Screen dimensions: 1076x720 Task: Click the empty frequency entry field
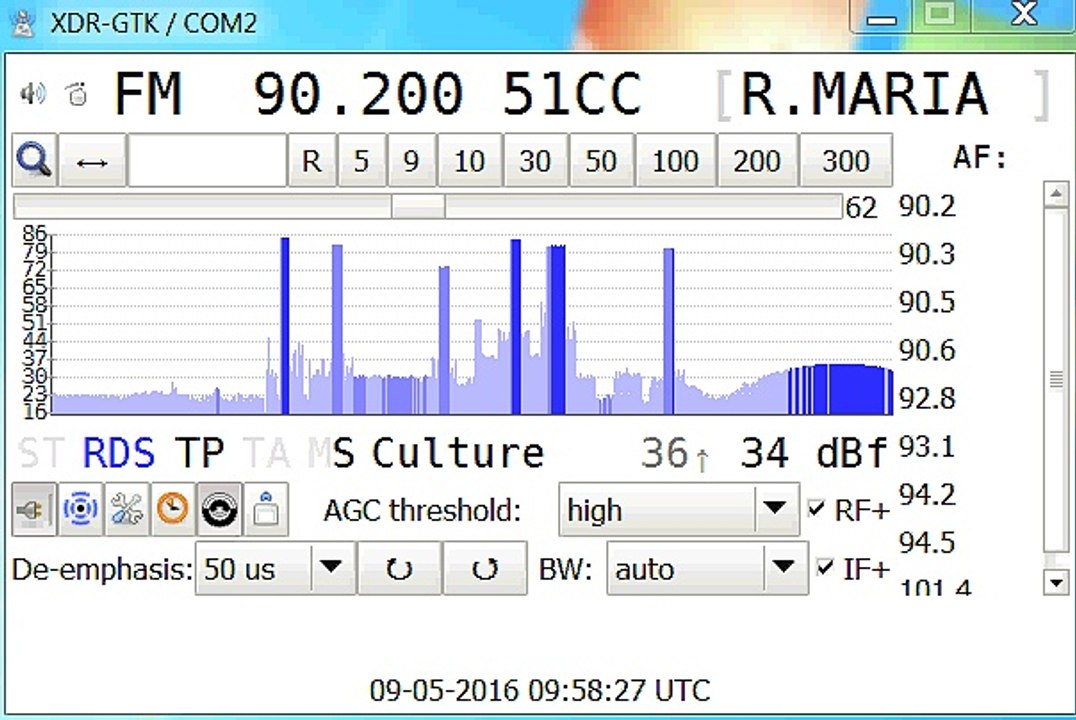coord(207,161)
